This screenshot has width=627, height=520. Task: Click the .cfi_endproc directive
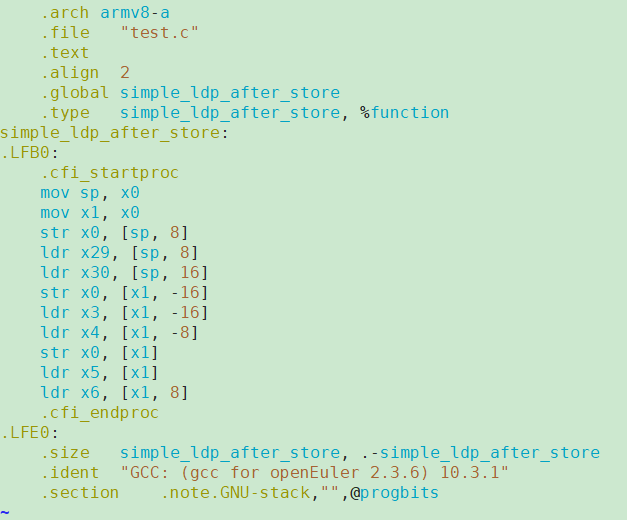(100, 413)
